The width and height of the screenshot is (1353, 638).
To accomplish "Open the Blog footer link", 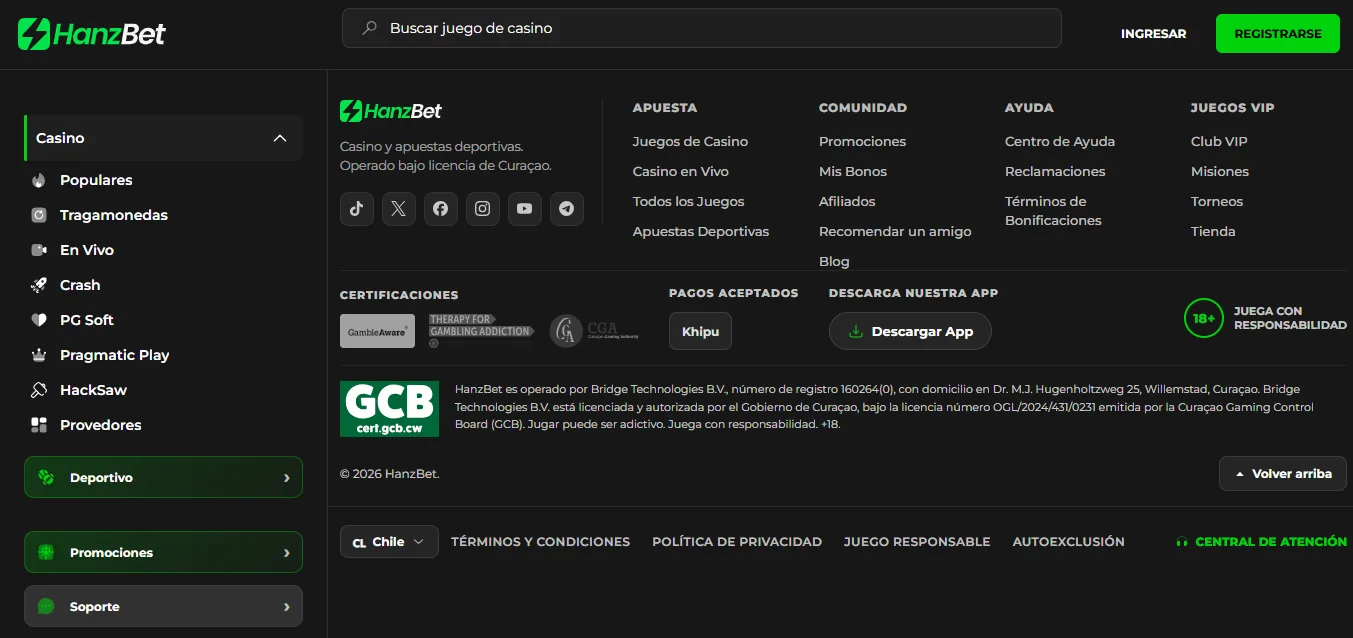I will coord(834,262).
